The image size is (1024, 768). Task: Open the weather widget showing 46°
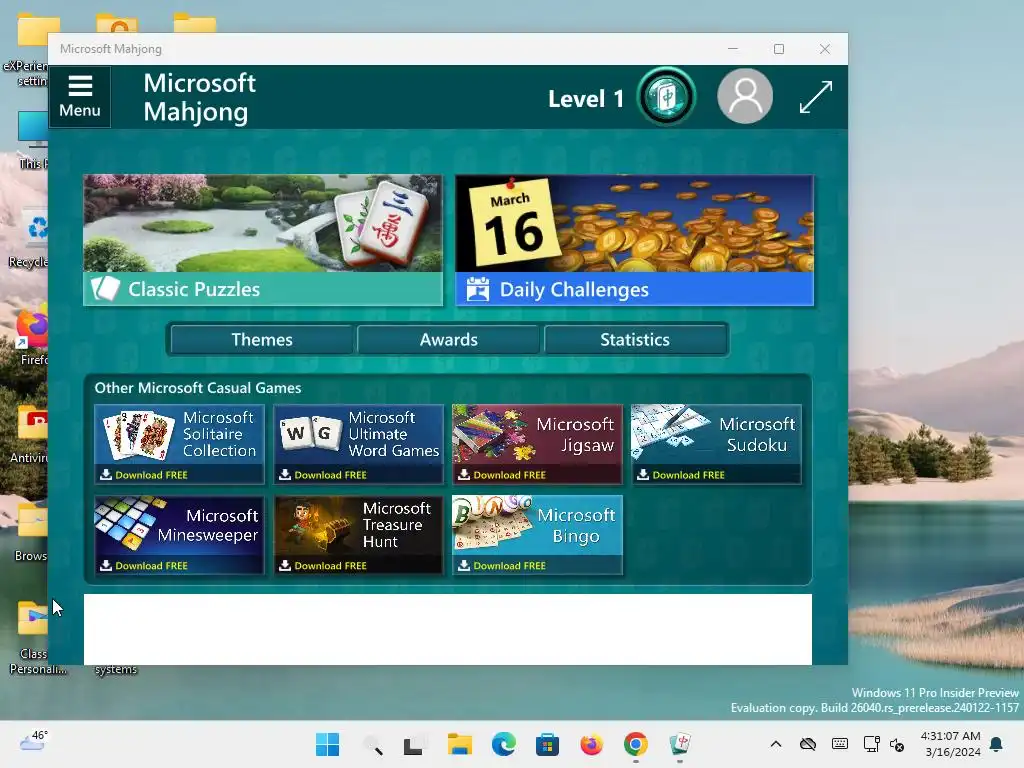point(34,741)
